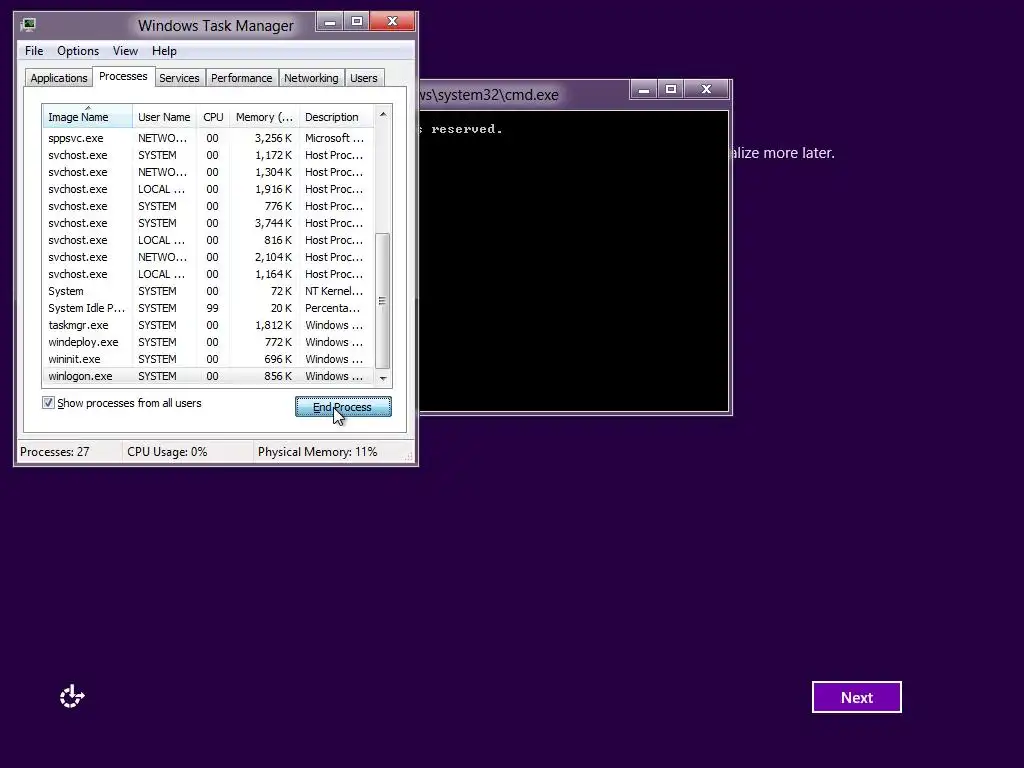Select the wininit.exe process row
Image resolution: width=1024 pixels, height=768 pixels.
coord(208,359)
